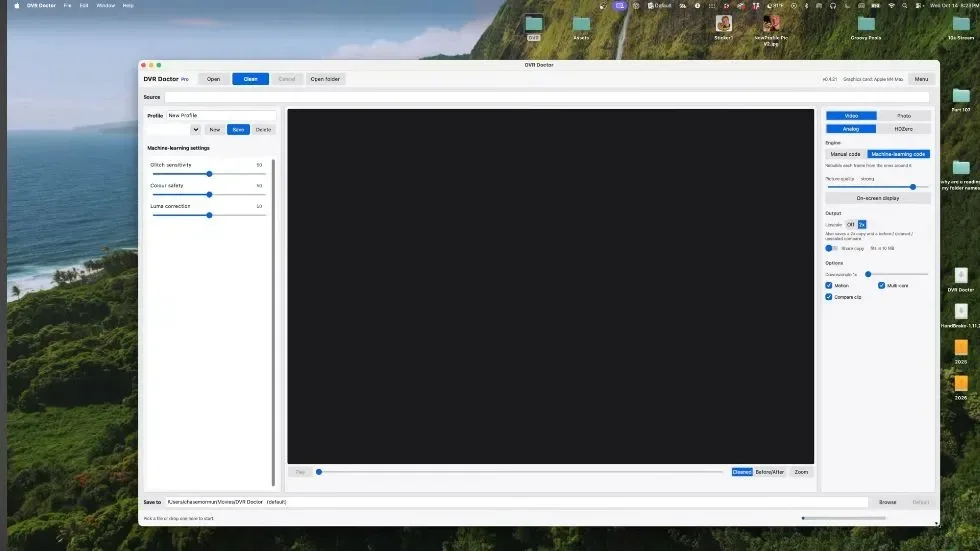Select the NewProfile Pic V2.jpg desktop file
This screenshot has width=980, height=551.
pyautogui.click(x=771, y=25)
